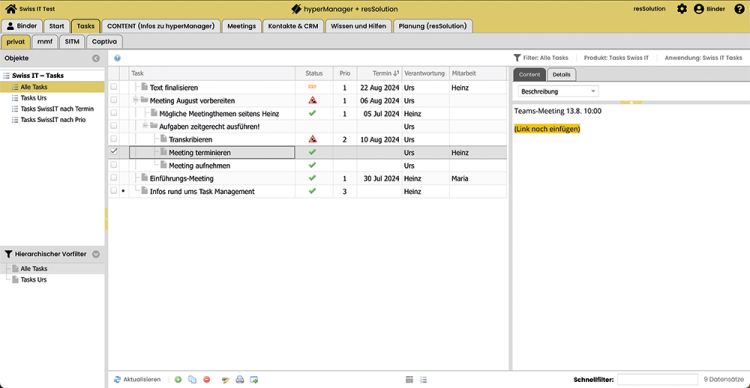
Task: Tick the checkbox for Meeting aufnehmen
Action: coord(114,165)
